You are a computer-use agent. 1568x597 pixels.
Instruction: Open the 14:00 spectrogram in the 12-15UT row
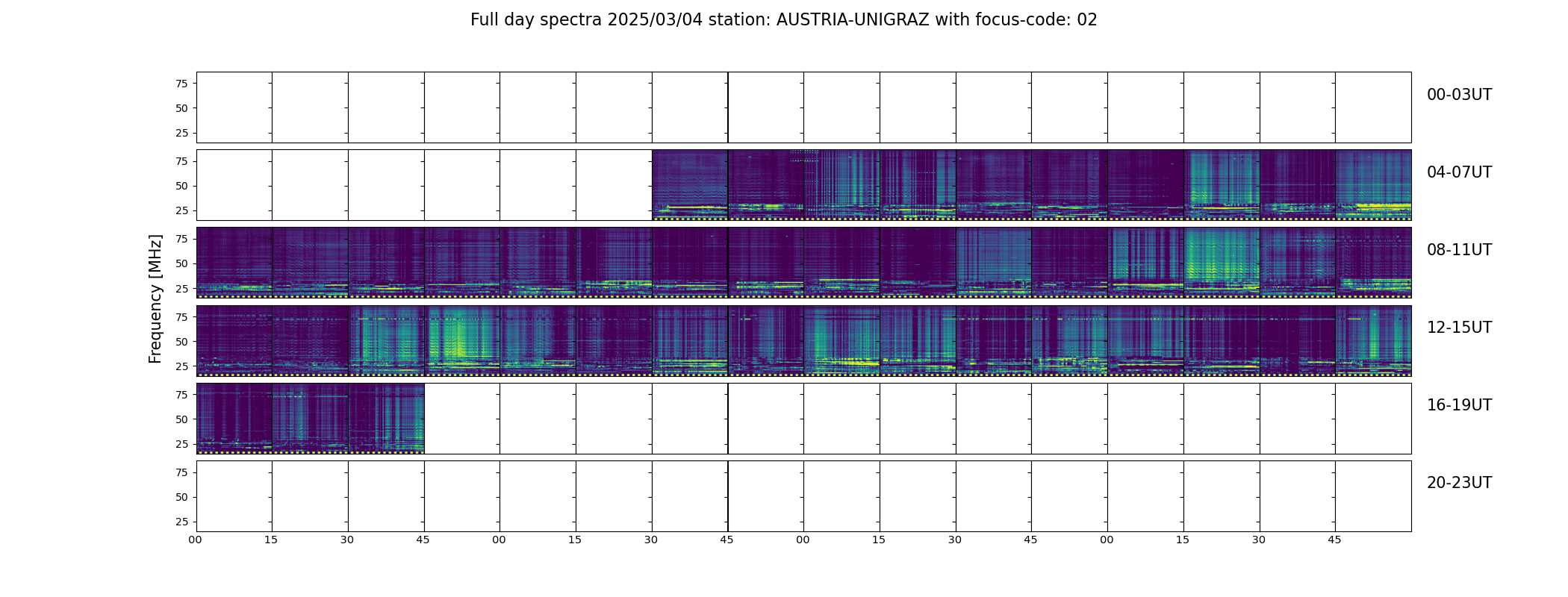pos(841,340)
